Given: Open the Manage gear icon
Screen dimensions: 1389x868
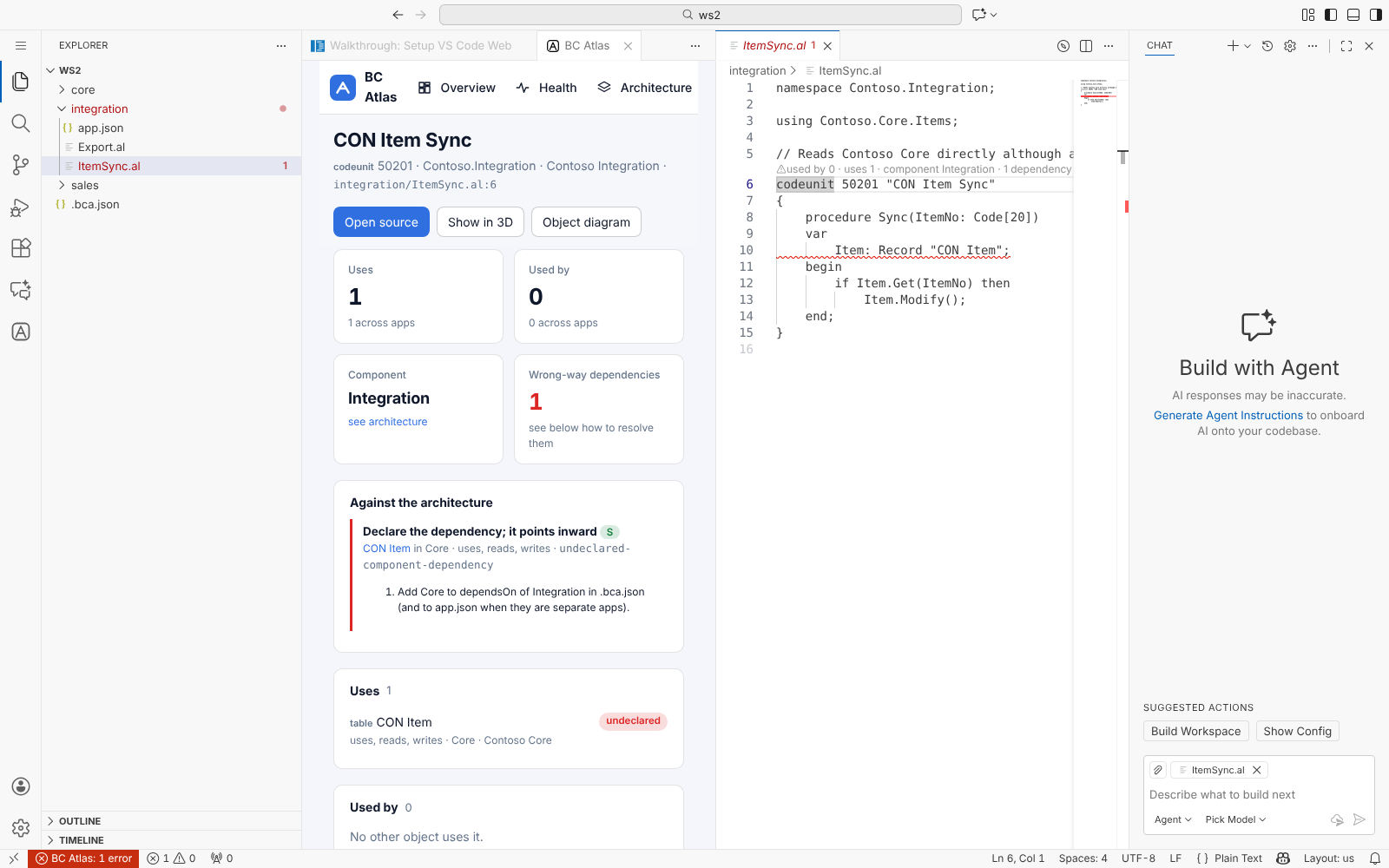Looking at the screenshot, I should coord(21,828).
